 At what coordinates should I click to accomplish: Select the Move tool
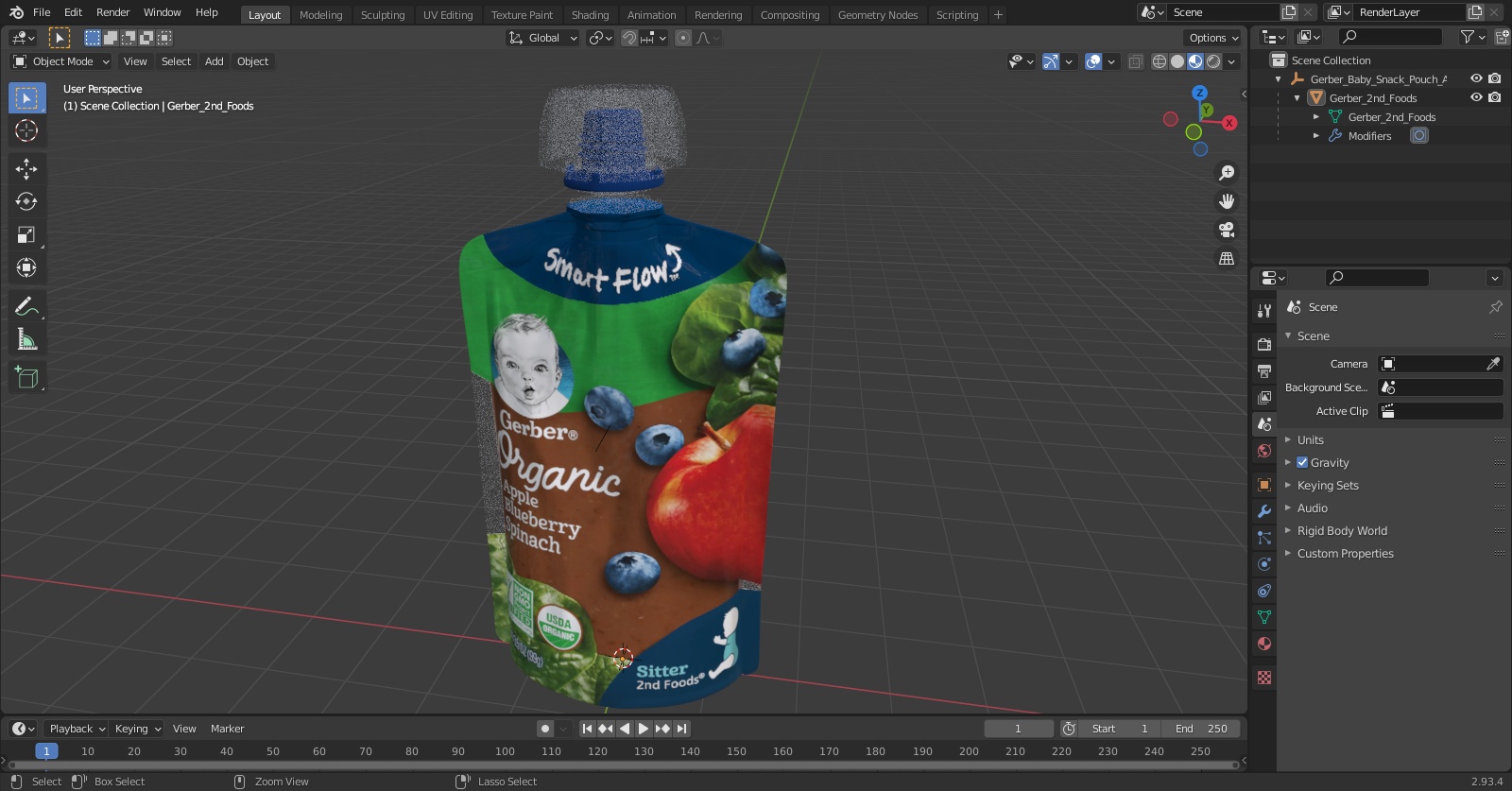(26, 168)
